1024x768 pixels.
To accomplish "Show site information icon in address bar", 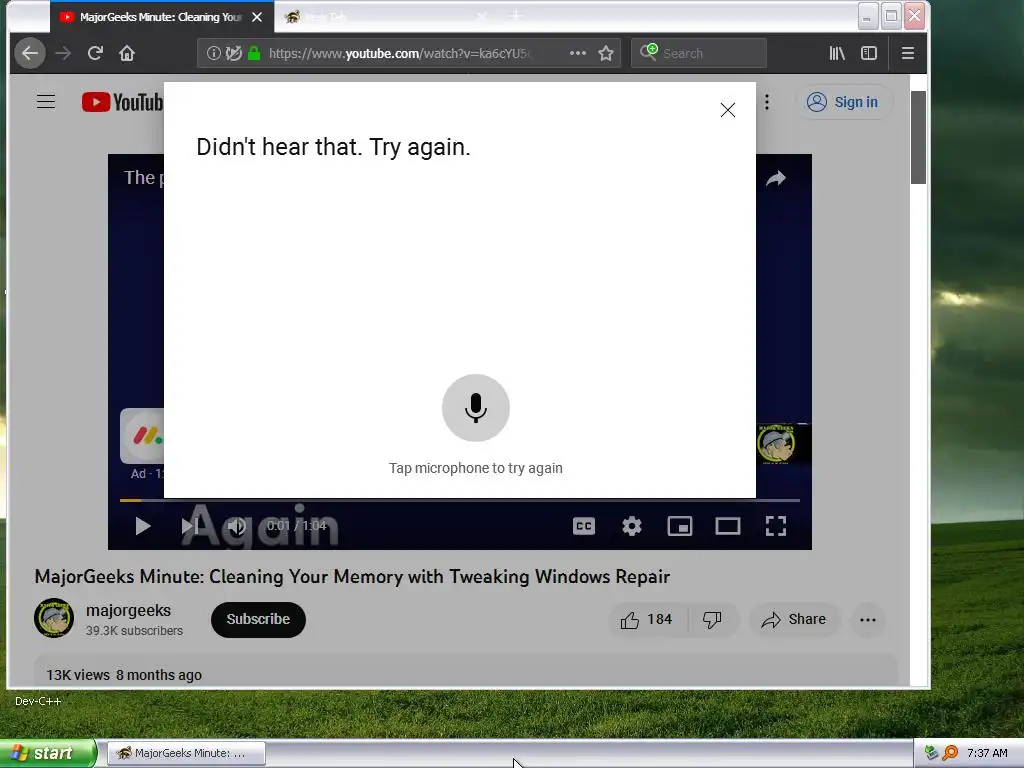I will (214, 54).
